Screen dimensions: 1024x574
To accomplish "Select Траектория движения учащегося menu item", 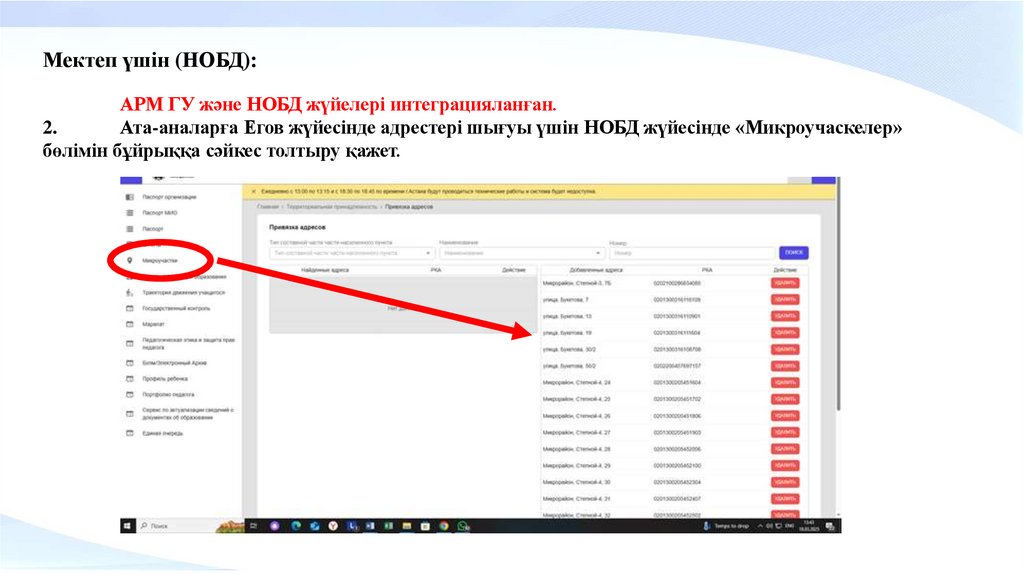I will point(184,293).
